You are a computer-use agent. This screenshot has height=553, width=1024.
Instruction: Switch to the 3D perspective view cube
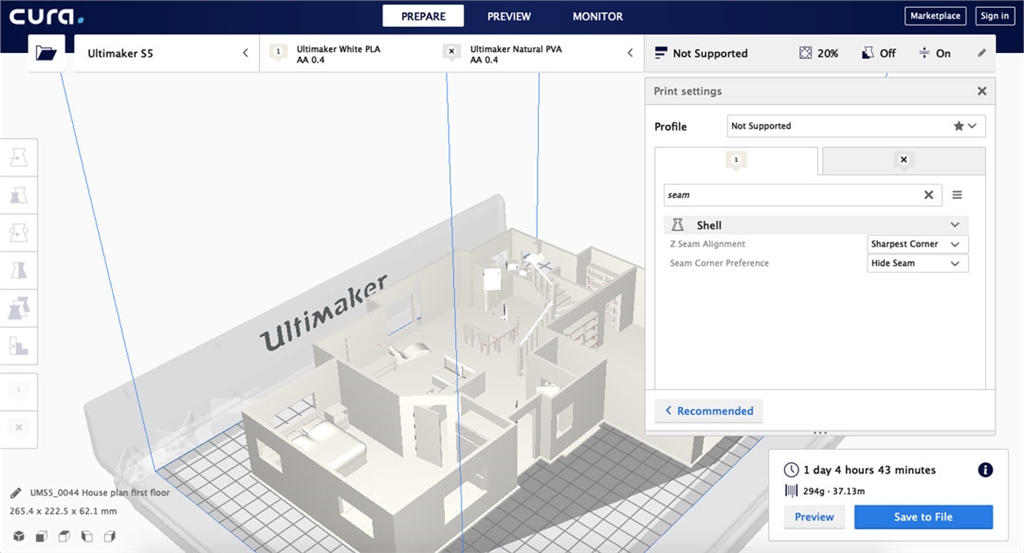(18, 536)
